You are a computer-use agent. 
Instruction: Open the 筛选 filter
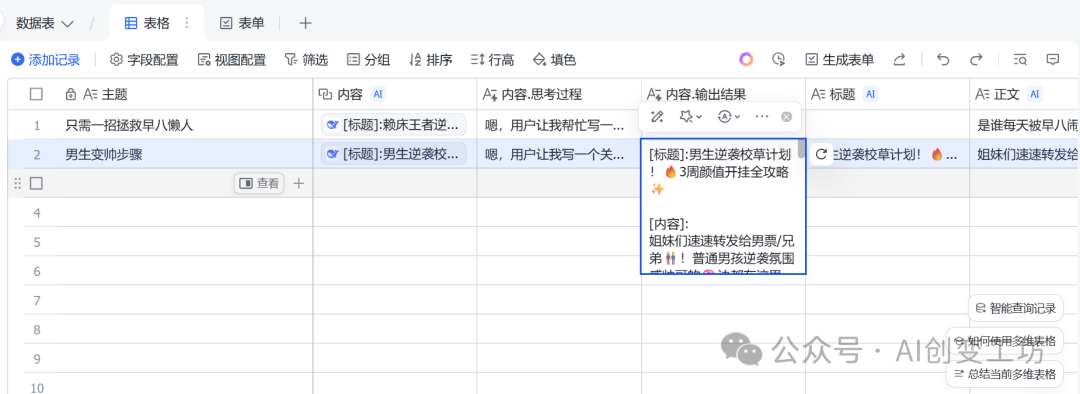point(306,60)
